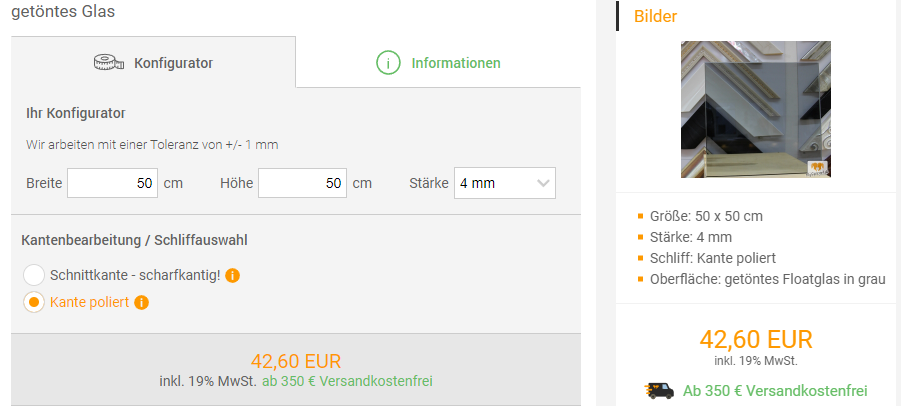Click Ab 350 € Versandkostenfrei beside van
Viewport: 901px width, 406px height.
775,391
